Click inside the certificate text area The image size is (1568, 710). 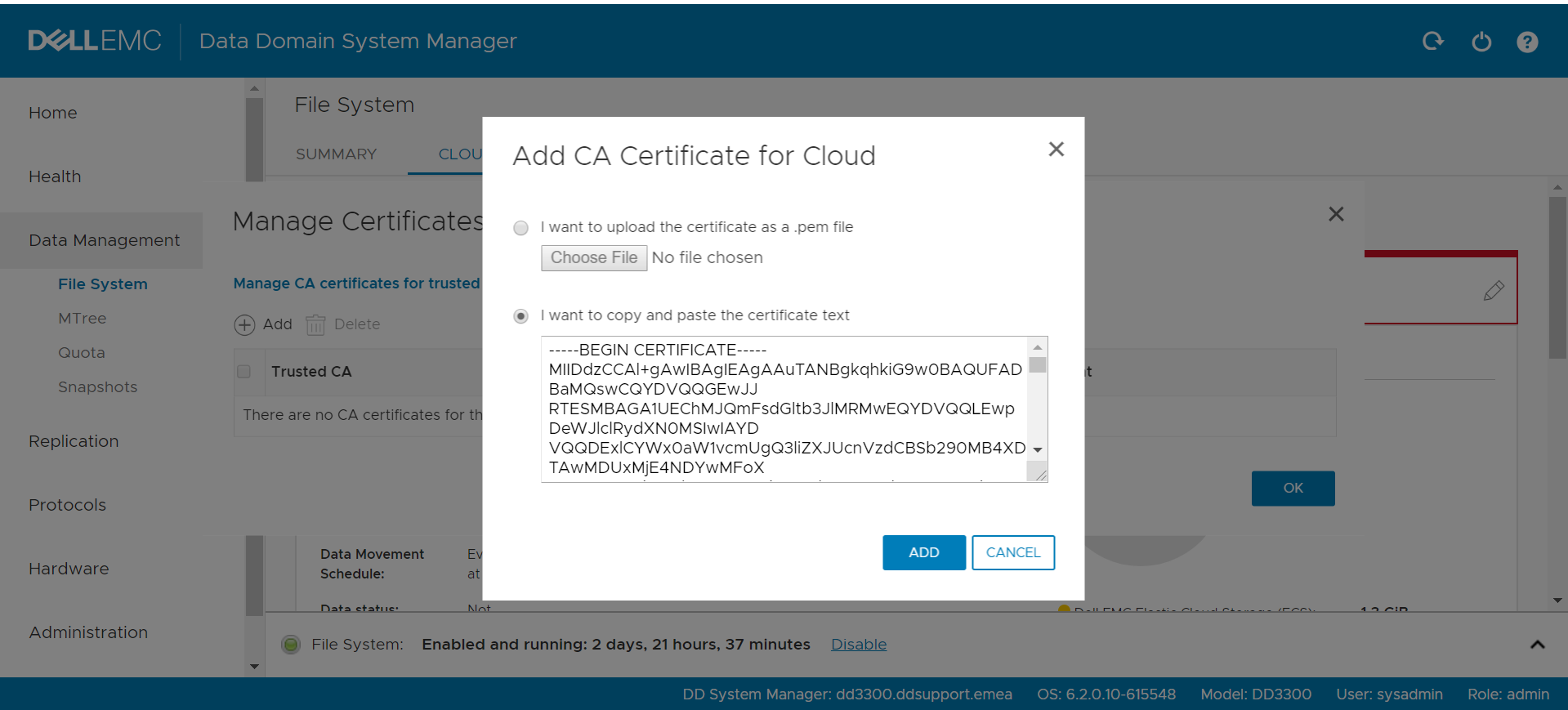(784, 409)
